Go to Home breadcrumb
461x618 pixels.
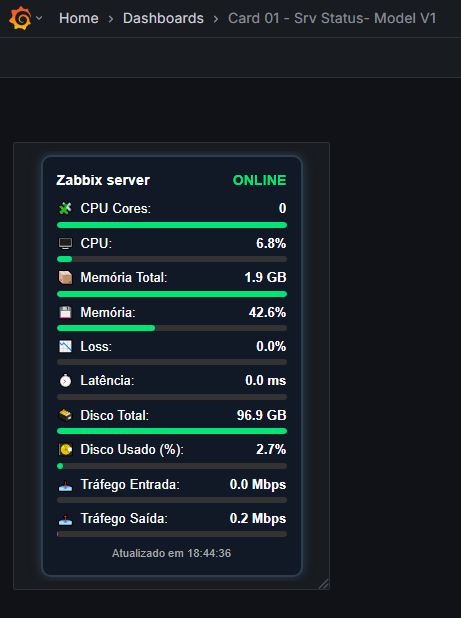coord(79,18)
